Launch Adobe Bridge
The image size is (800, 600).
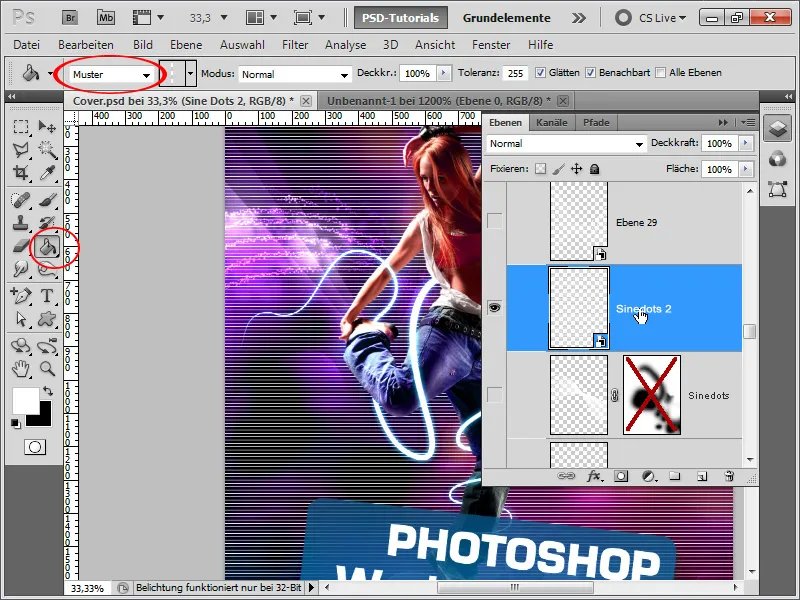tap(70, 18)
